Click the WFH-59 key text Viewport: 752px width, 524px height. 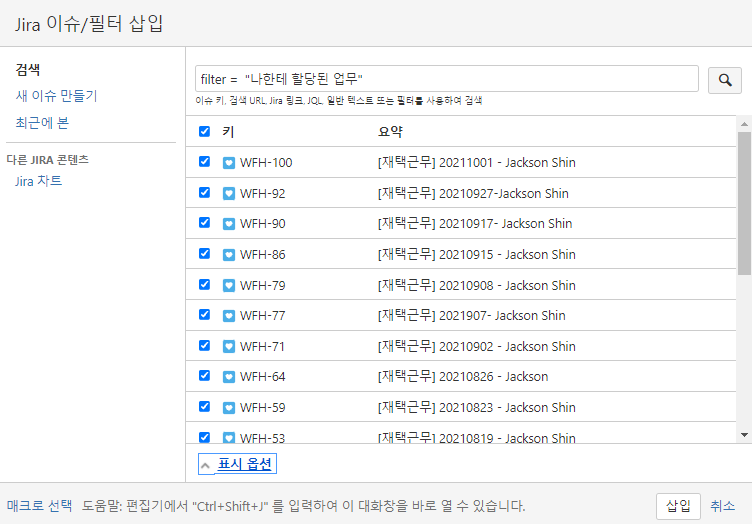pos(263,408)
